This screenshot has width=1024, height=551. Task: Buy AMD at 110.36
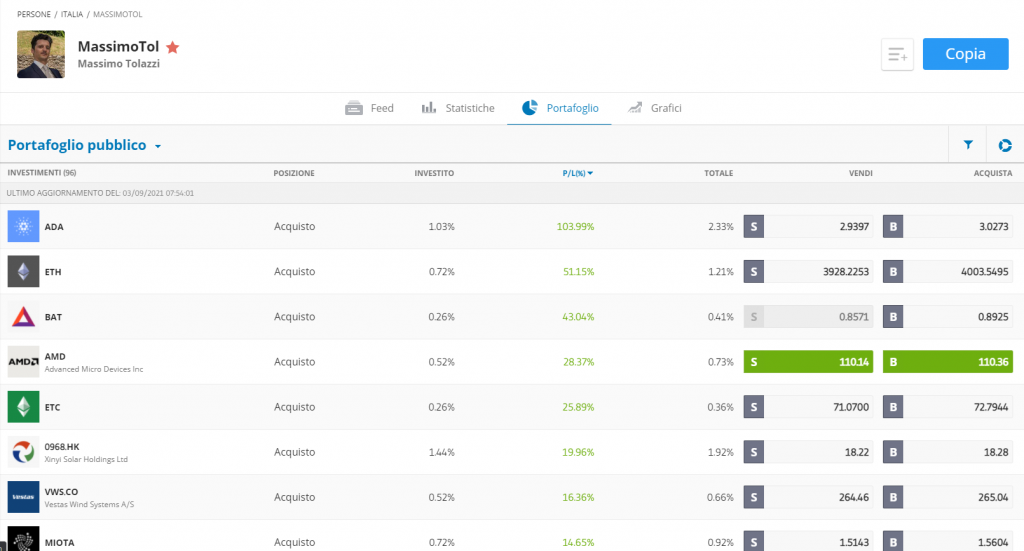coord(948,362)
